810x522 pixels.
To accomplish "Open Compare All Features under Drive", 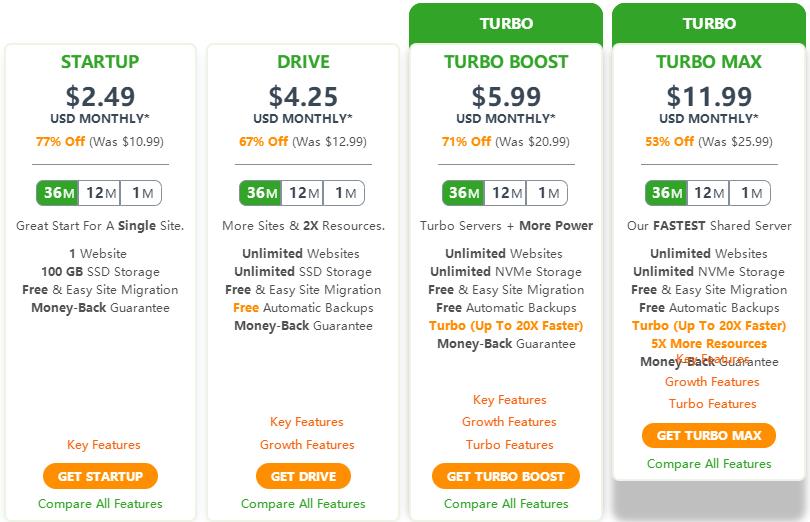I will pos(303,504).
